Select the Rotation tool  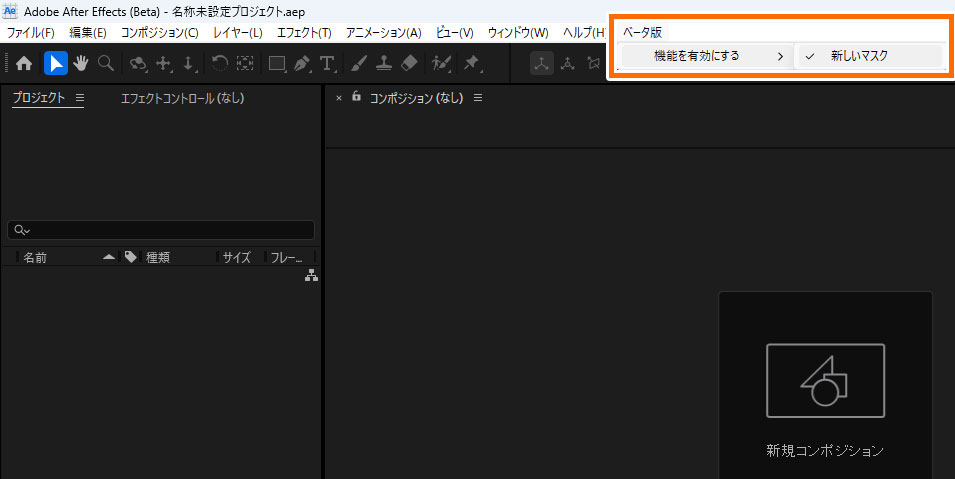pyautogui.click(x=219, y=64)
